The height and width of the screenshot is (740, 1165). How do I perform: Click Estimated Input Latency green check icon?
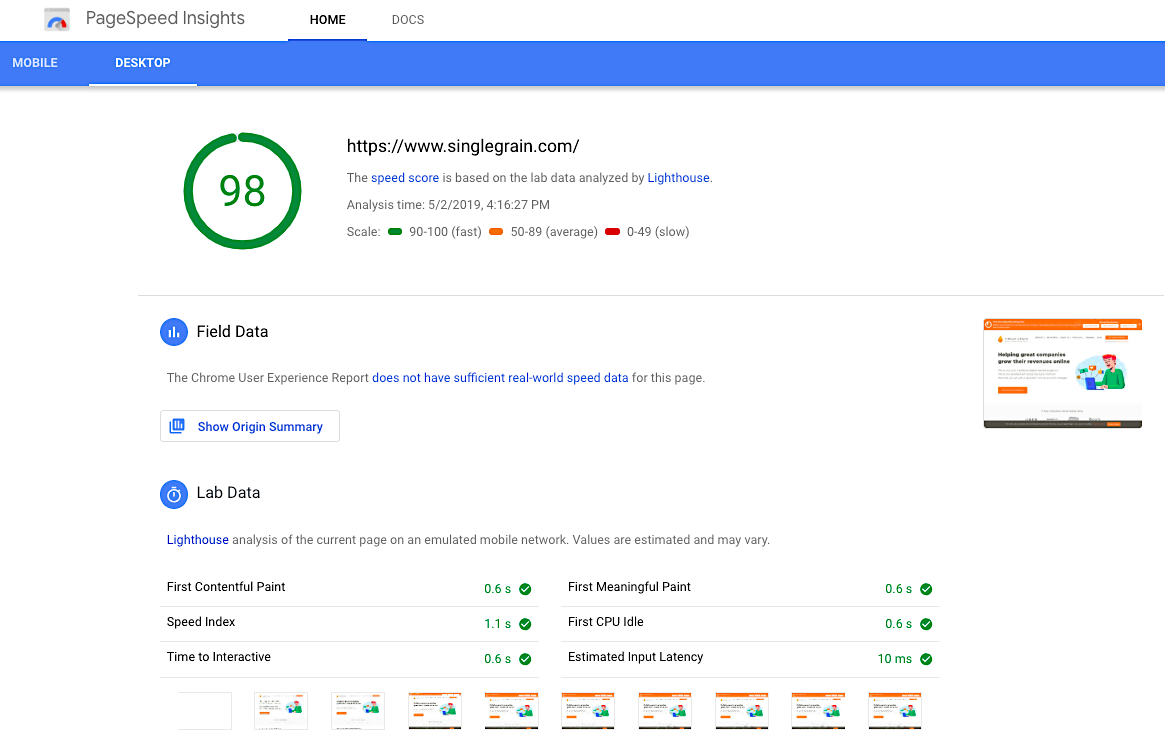point(926,659)
